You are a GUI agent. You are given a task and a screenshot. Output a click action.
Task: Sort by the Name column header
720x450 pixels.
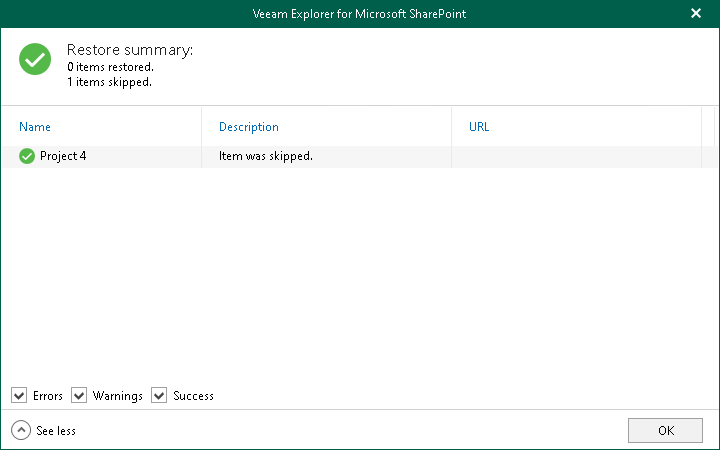(35, 127)
